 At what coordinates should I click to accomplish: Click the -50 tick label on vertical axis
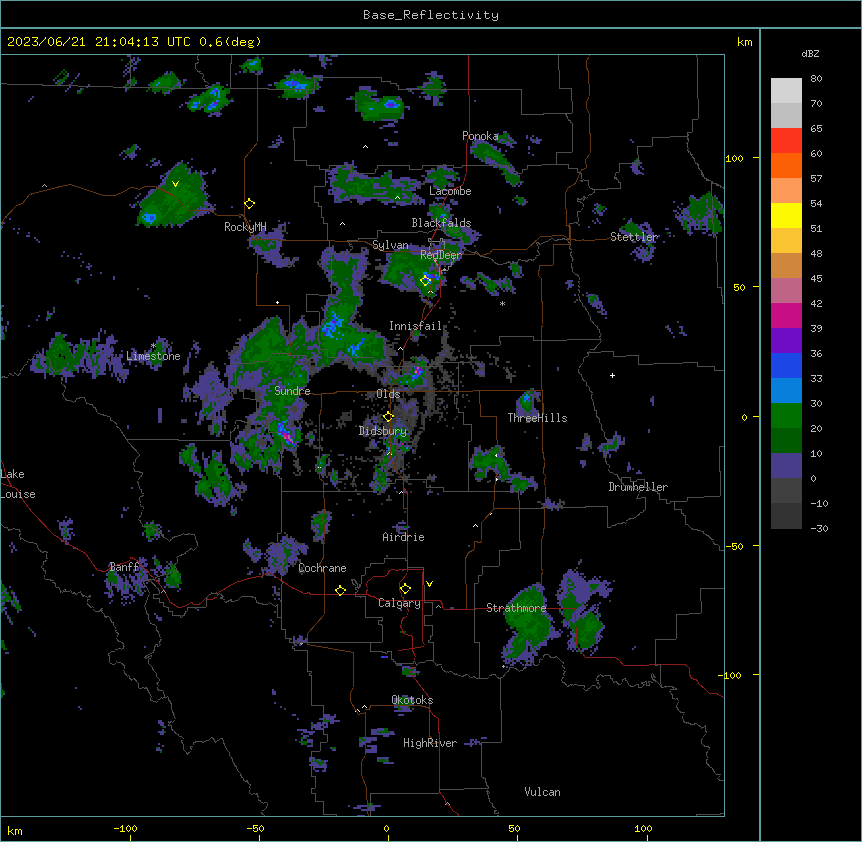pyautogui.click(x=734, y=546)
